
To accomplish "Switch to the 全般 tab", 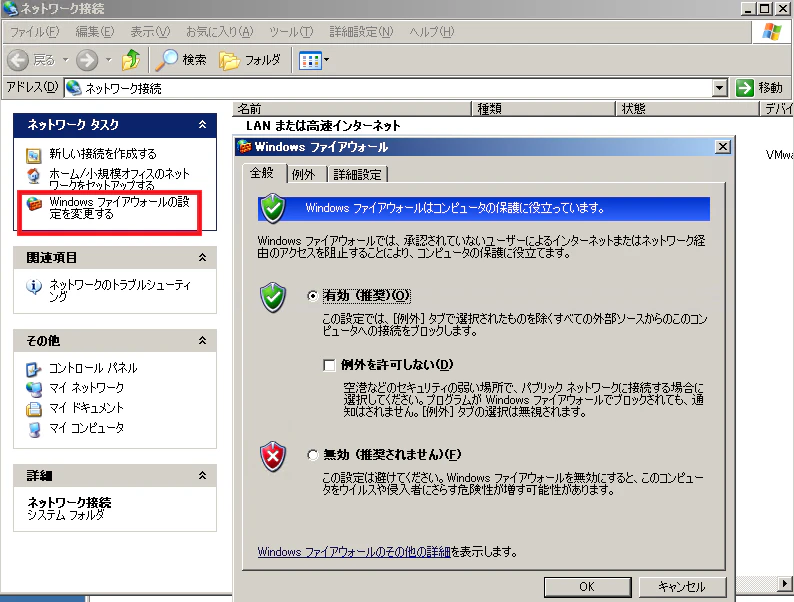I will (x=264, y=173).
